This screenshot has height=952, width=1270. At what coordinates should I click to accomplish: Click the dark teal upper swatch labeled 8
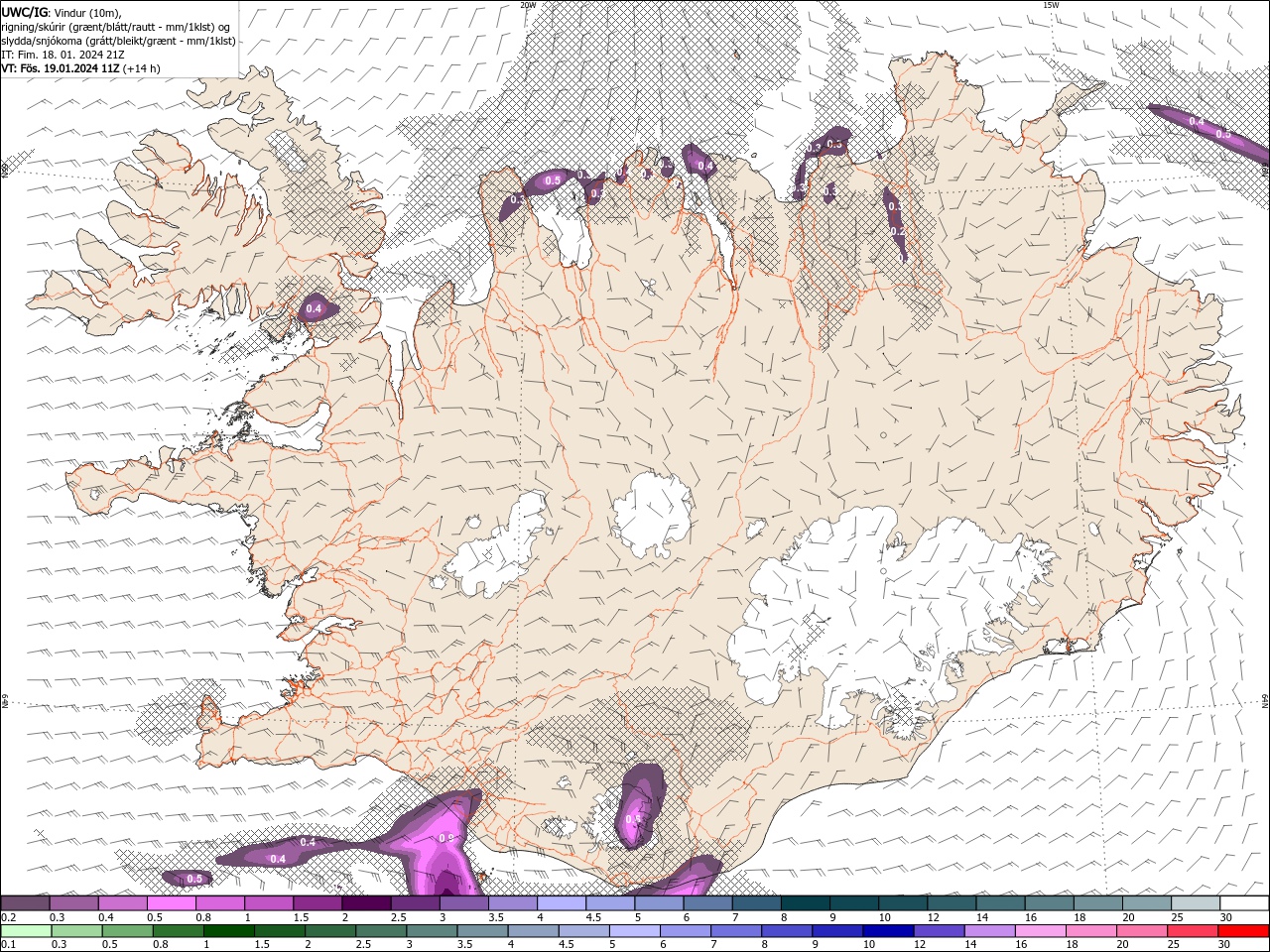click(x=805, y=903)
